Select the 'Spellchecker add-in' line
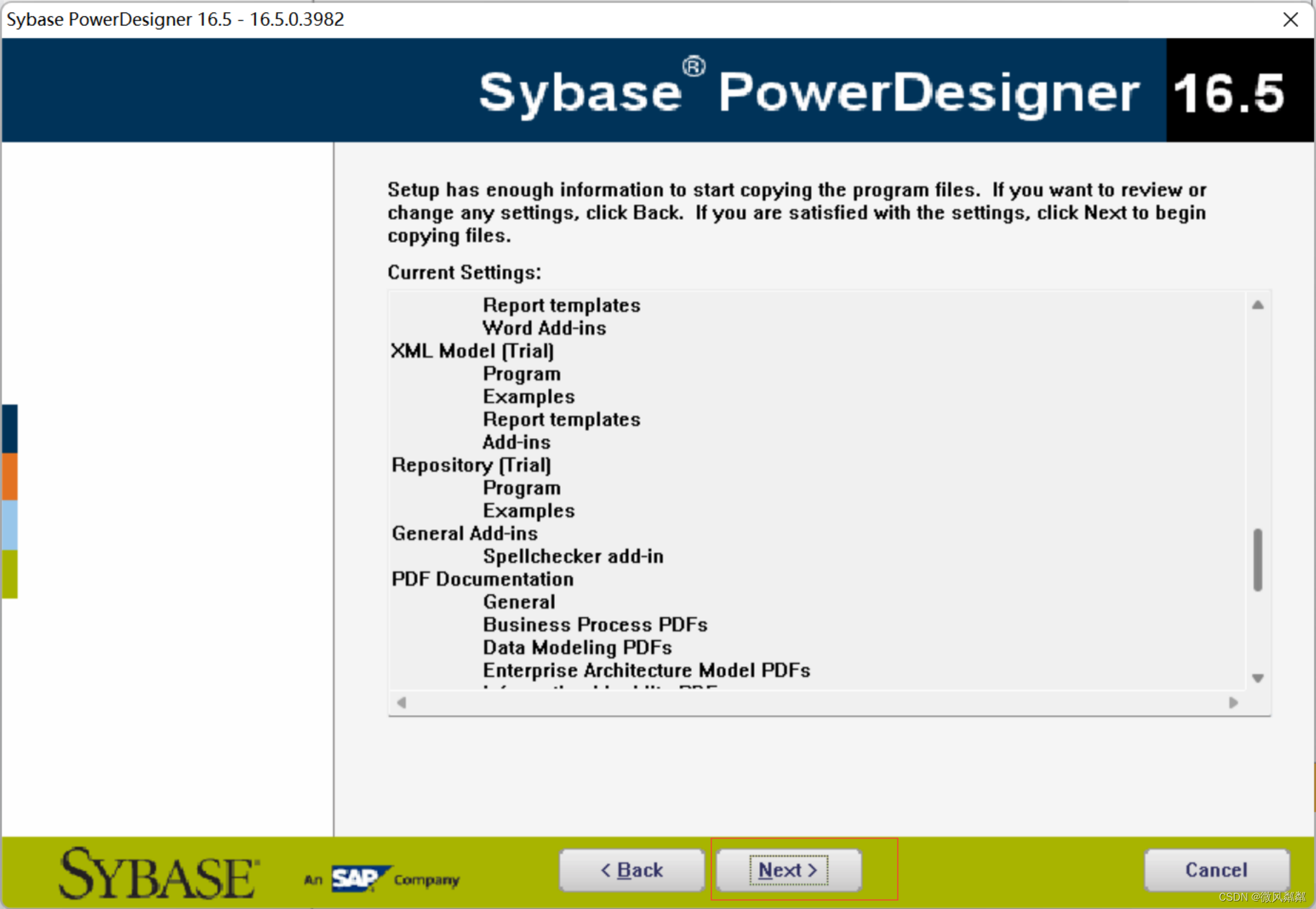Image resolution: width=1316 pixels, height=909 pixels. 573,556
